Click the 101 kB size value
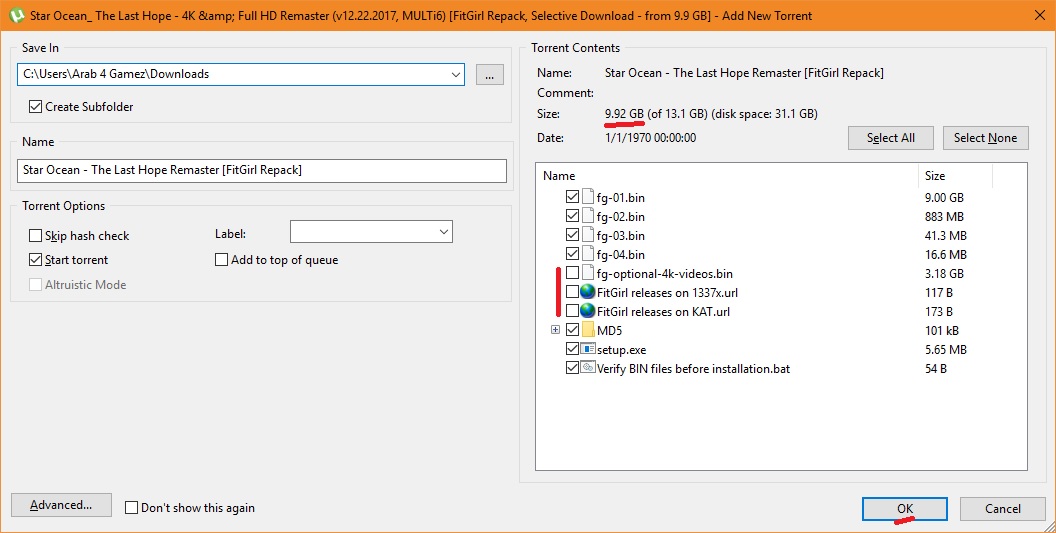Viewport: 1056px width, 533px height. click(942, 331)
